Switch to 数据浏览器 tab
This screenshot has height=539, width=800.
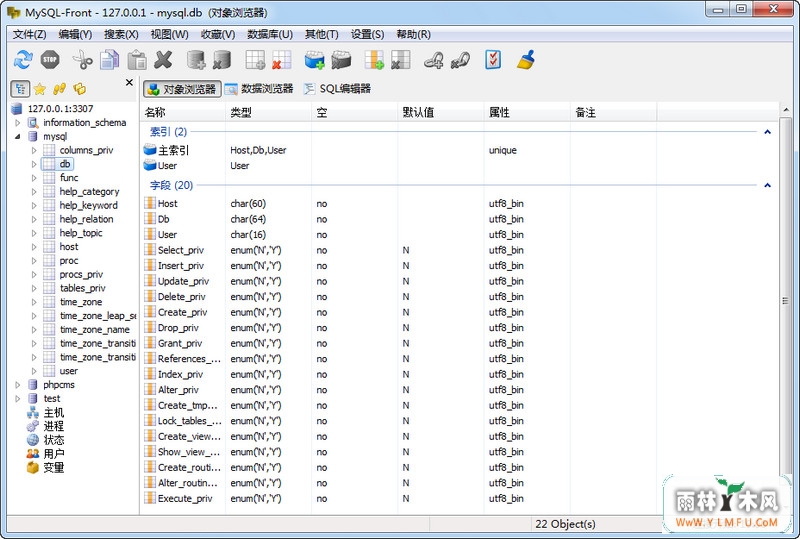tap(259, 89)
